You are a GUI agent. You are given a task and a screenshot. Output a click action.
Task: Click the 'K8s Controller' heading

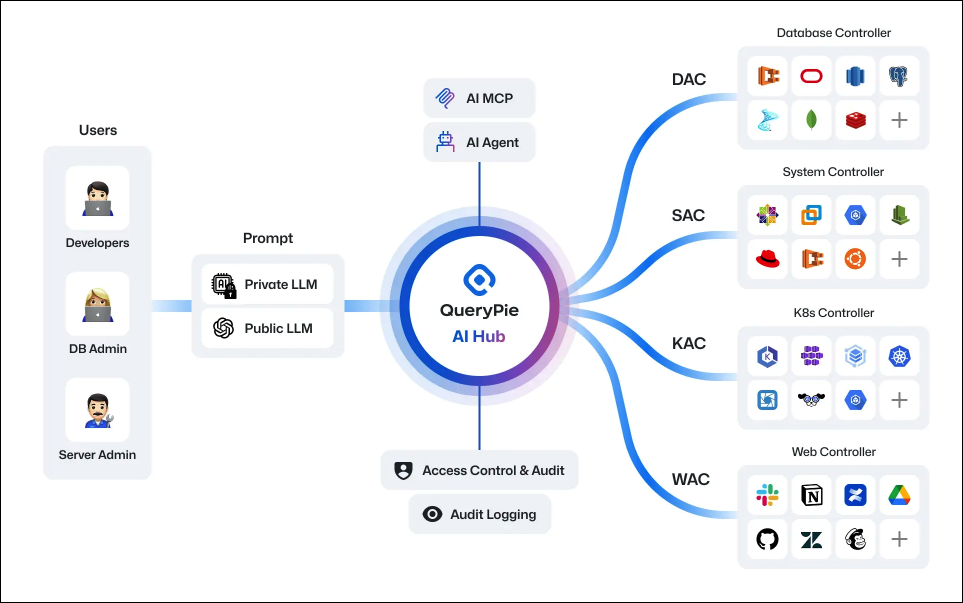pos(833,313)
